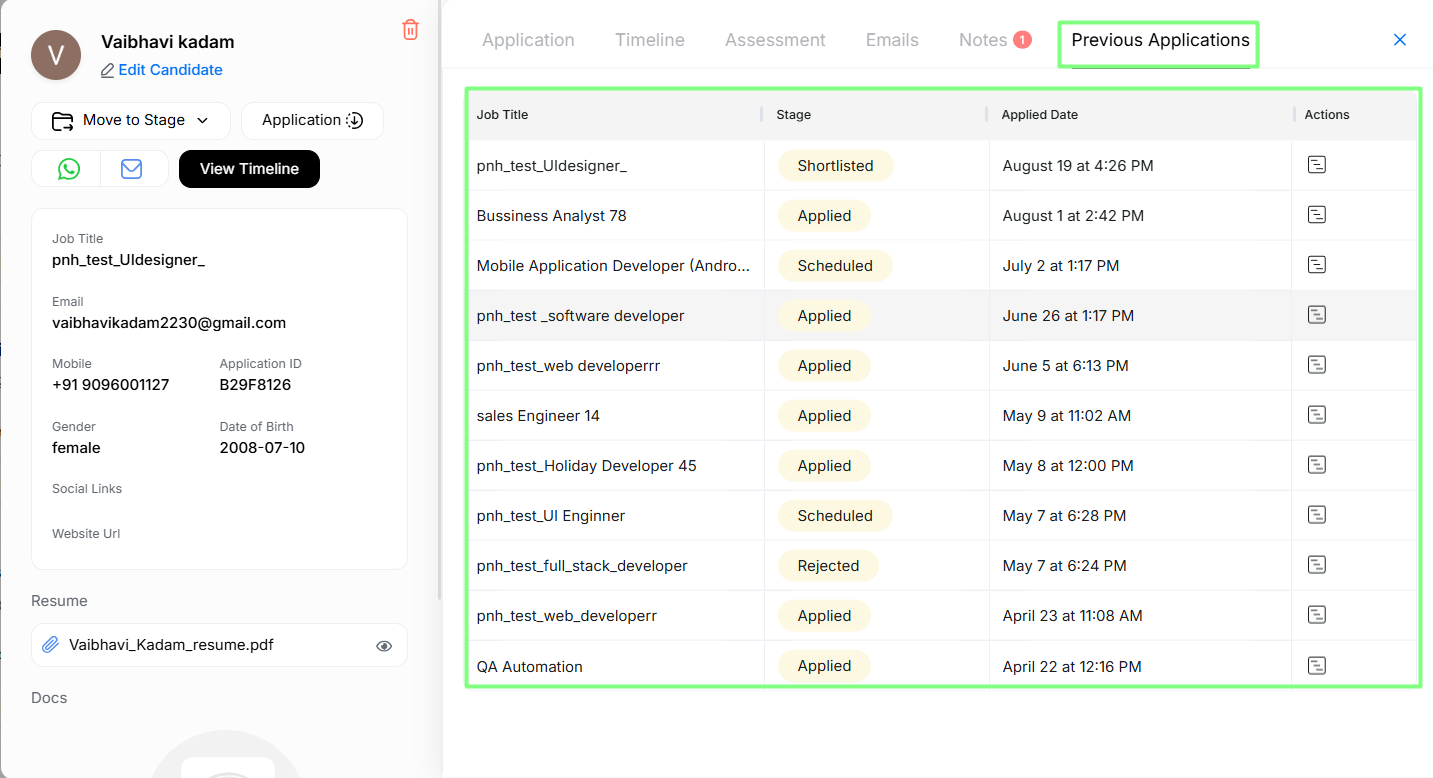Select the pnh_test_UIdesigner_ job title in the table

(x=552, y=166)
